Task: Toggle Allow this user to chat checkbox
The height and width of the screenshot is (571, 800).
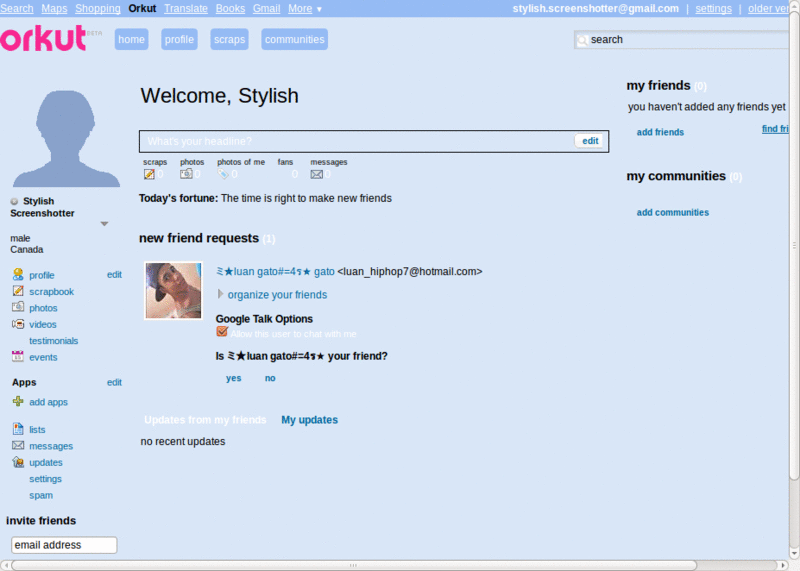Action: 222,332
